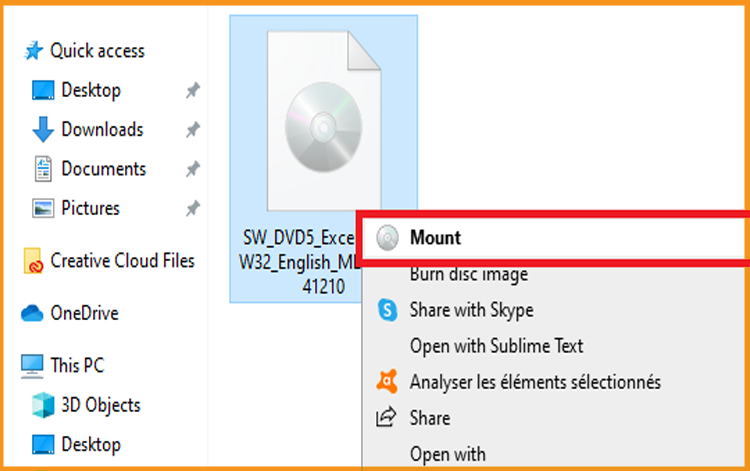This screenshot has width=750, height=471.
Task: Click the pin icon beside Downloads
Action: click(193, 130)
